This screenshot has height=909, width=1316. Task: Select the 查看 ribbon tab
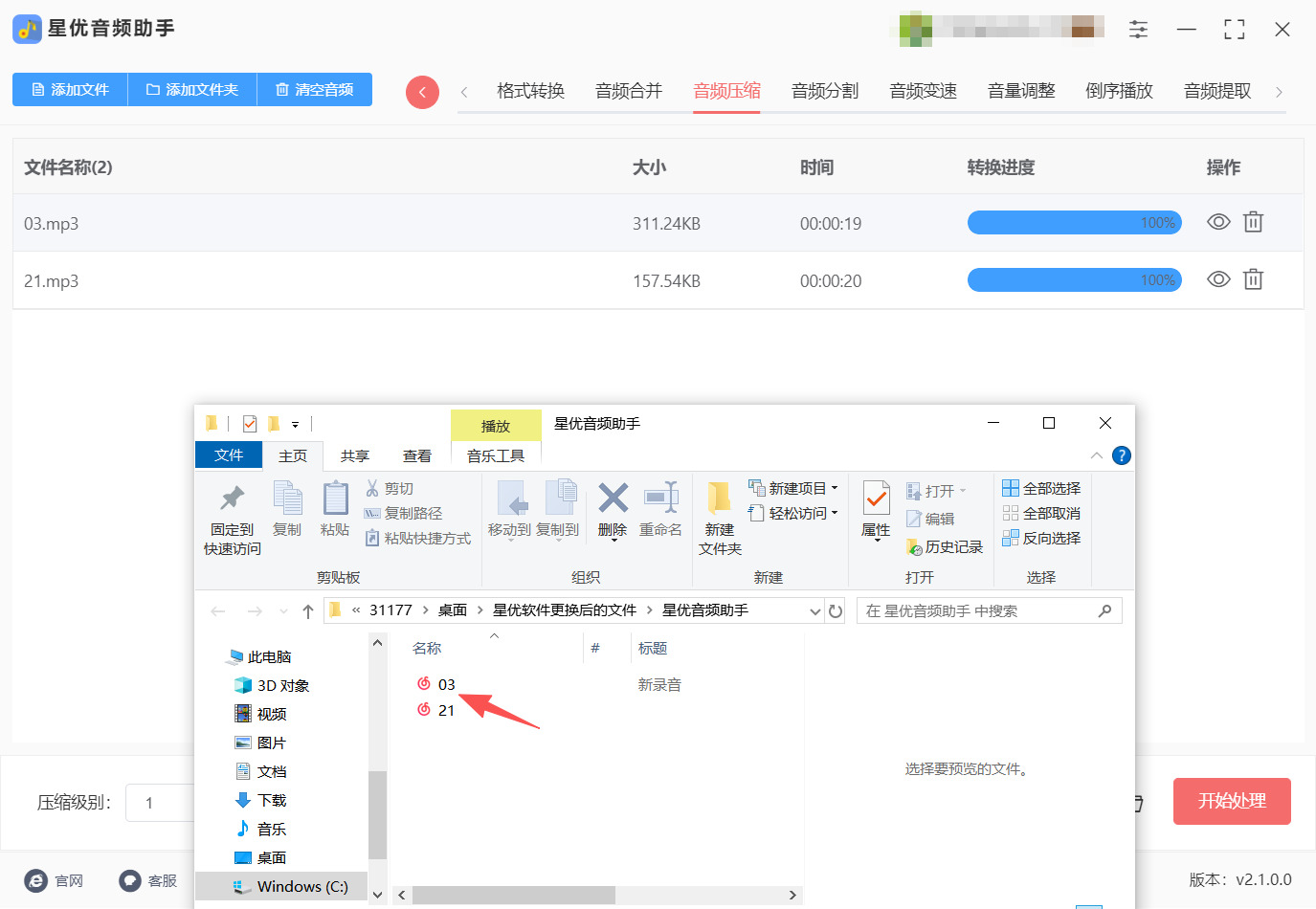tap(417, 455)
